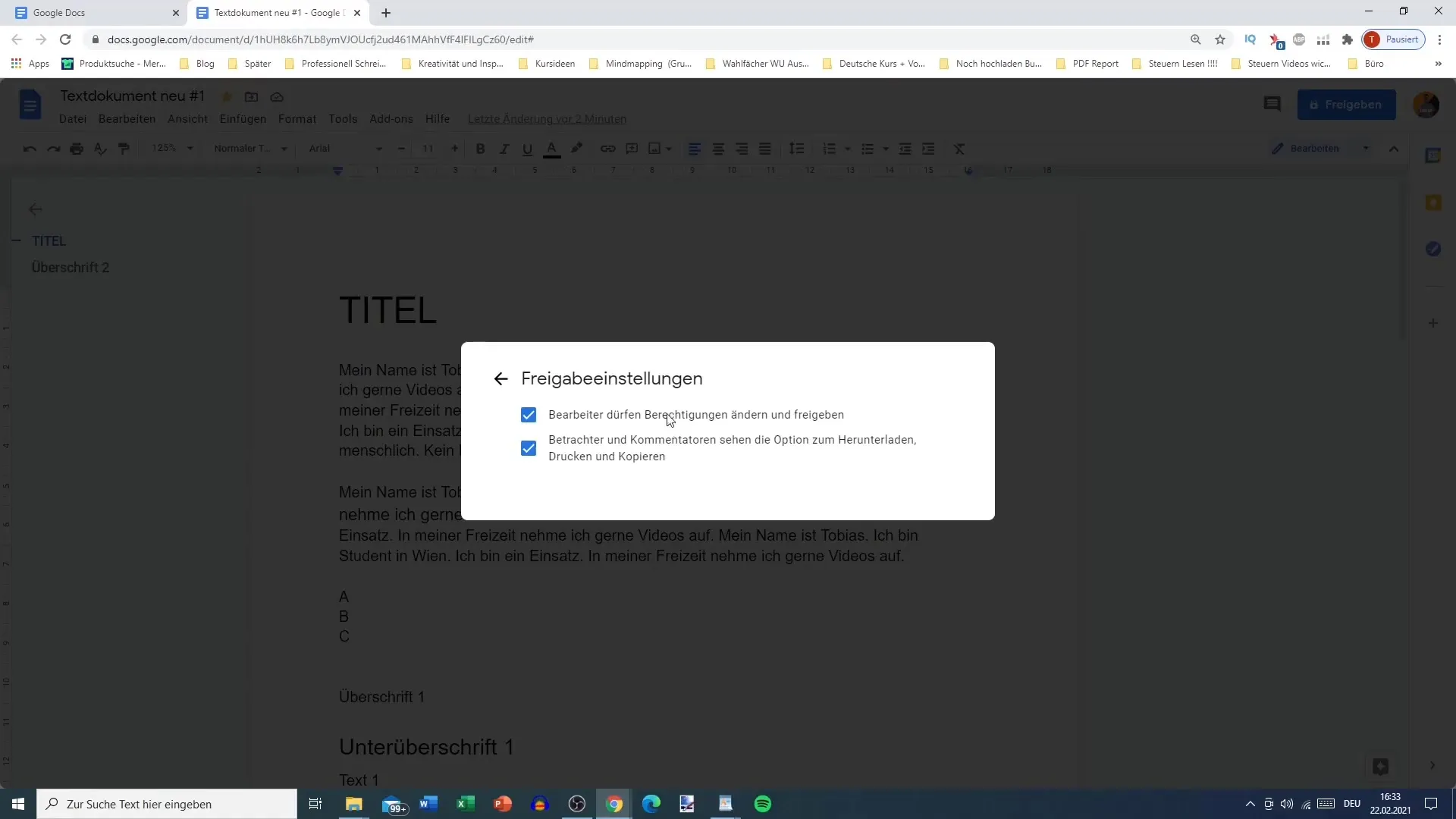Click the Spotify icon in the taskbar
1456x819 pixels.
(764, 804)
